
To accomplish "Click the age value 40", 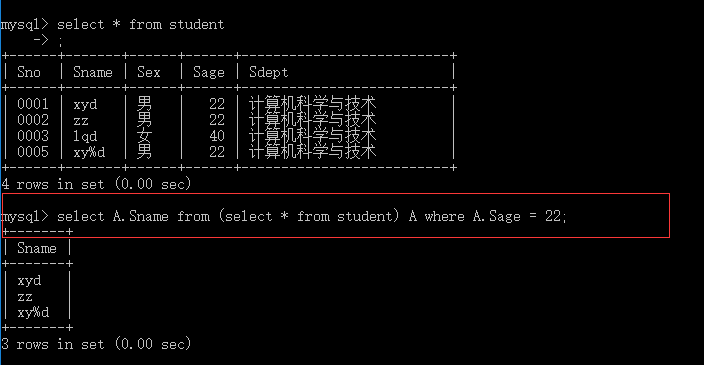I will pyautogui.click(x=217, y=136).
